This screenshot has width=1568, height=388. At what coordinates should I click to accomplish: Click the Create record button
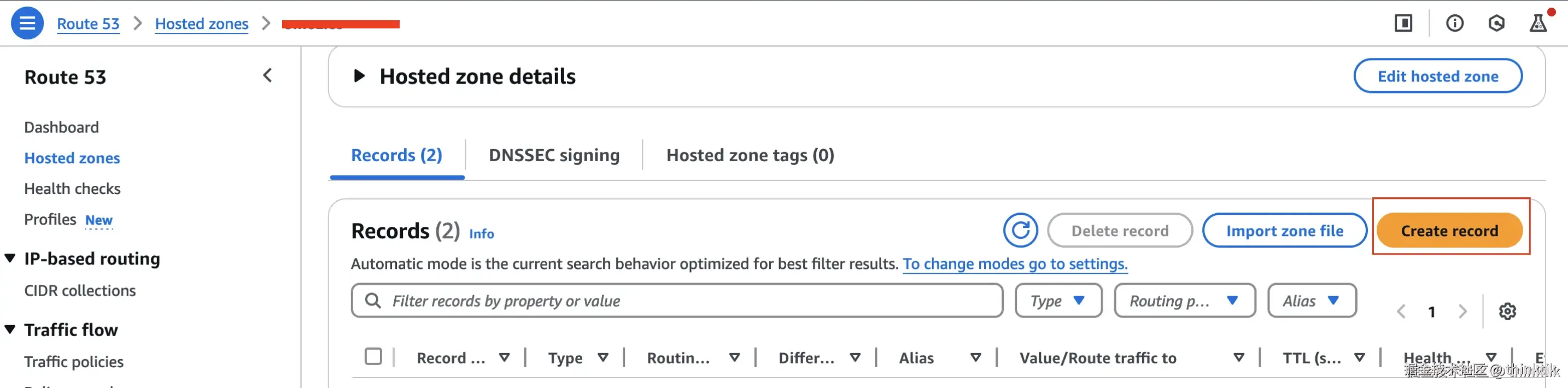pos(1449,231)
